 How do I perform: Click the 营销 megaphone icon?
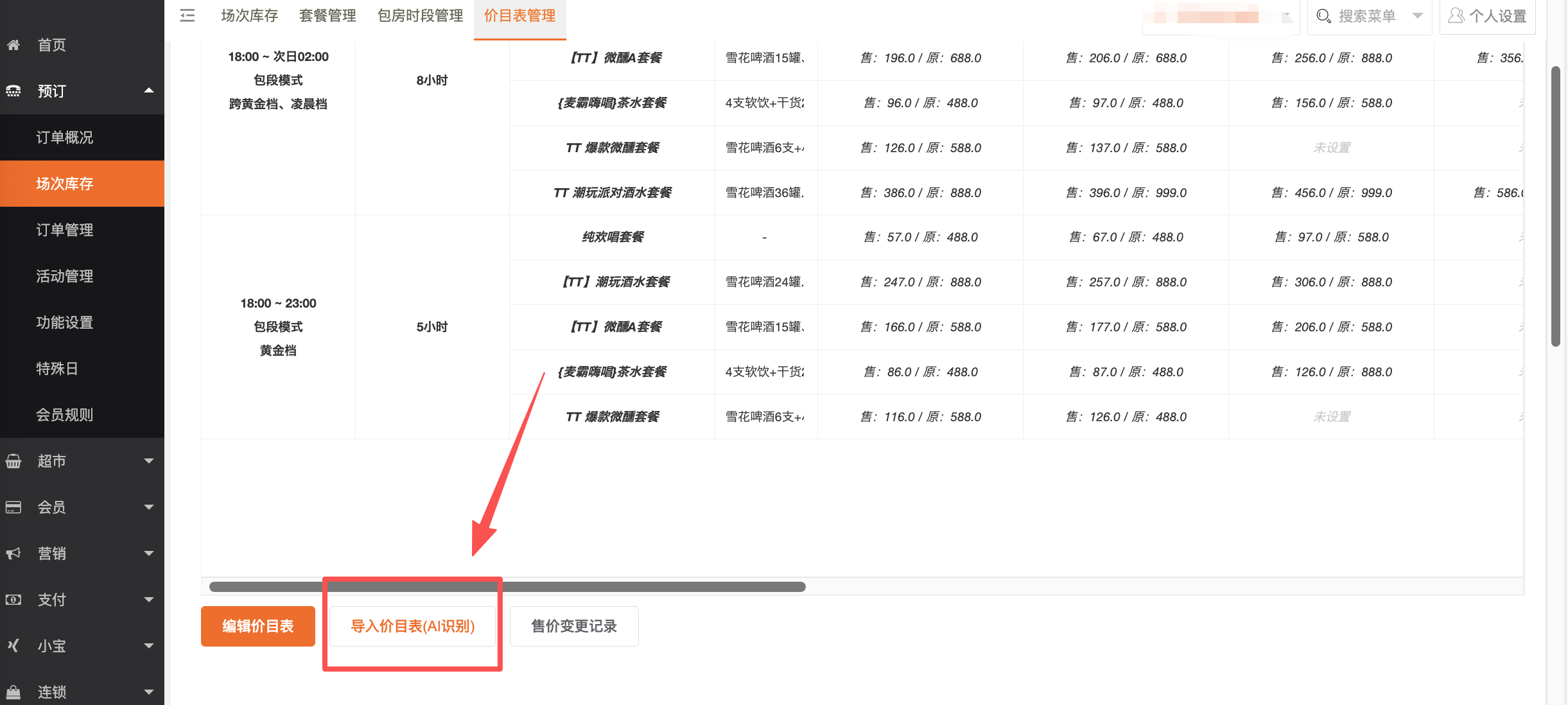pyautogui.click(x=13, y=553)
